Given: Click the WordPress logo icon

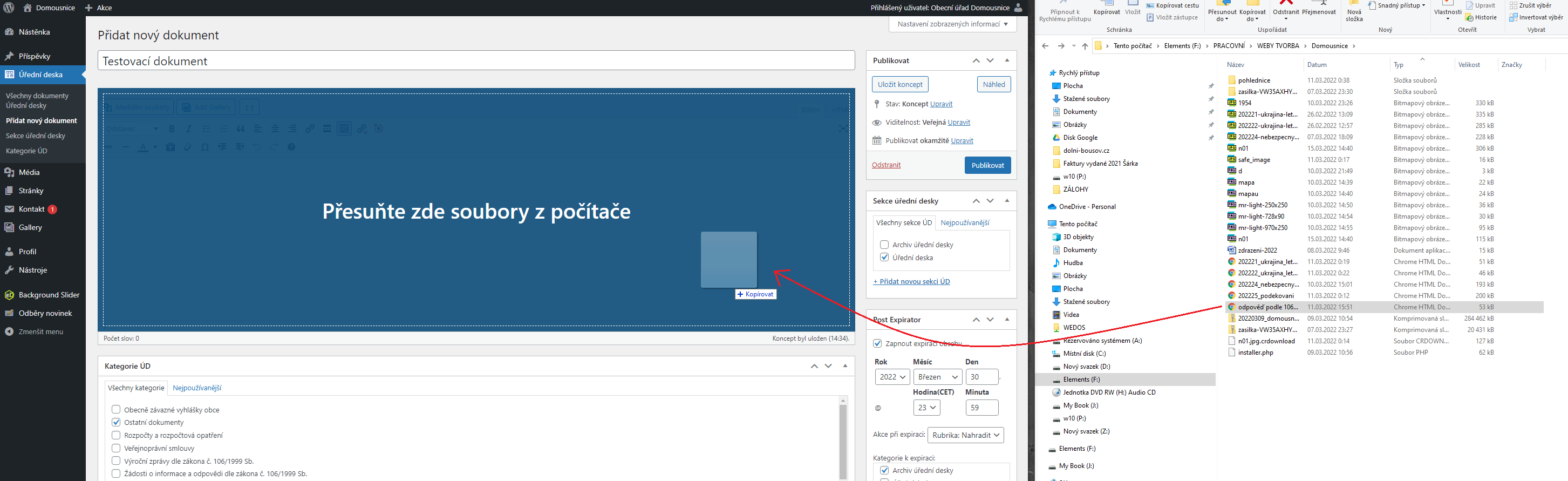Looking at the screenshot, I should (9, 8).
